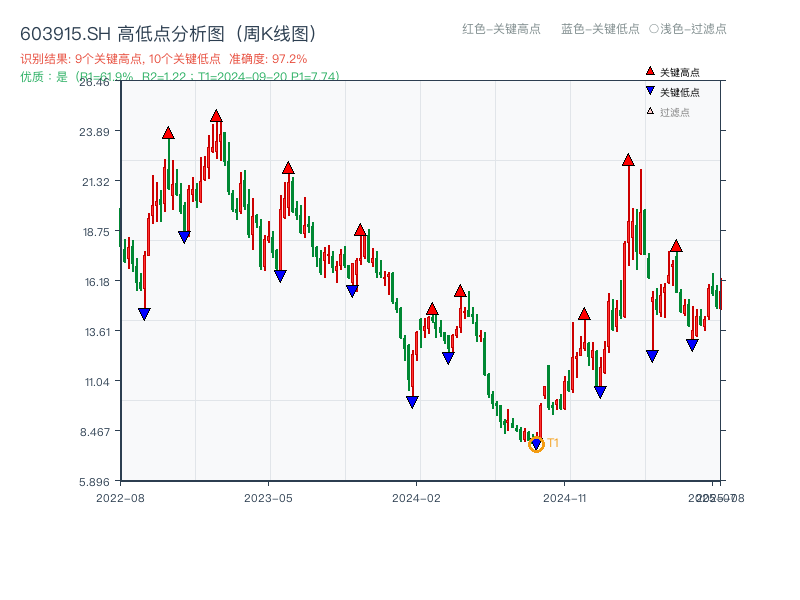The width and height of the screenshot is (800, 600).
Task: Click the leftmost blue key-low marker
Action: point(144,314)
